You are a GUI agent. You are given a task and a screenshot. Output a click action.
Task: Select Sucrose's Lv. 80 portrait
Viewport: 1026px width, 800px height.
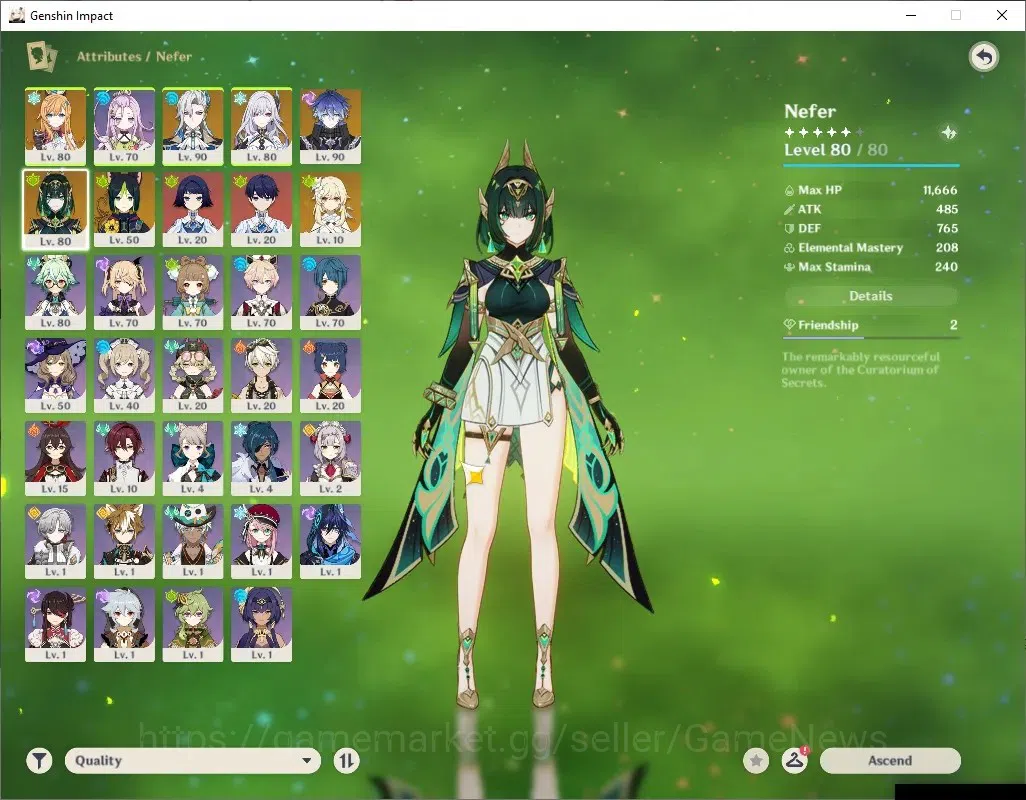coord(56,292)
